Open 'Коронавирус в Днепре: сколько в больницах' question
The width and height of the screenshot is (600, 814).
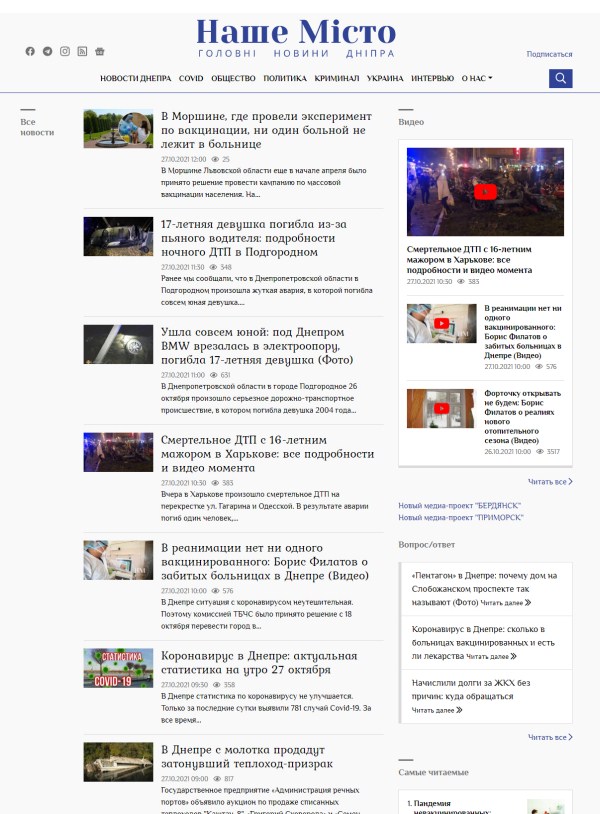(x=483, y=643)
